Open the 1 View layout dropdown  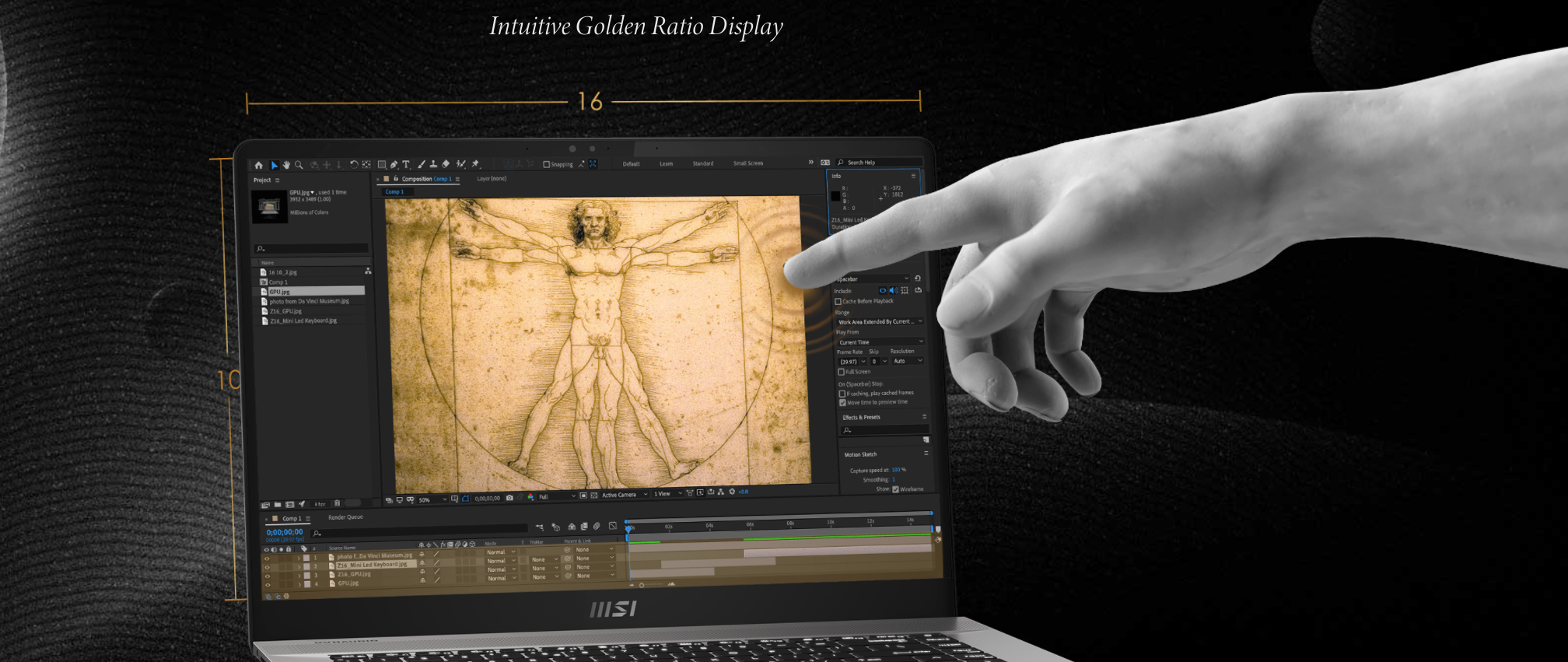(x=667, y=493)
